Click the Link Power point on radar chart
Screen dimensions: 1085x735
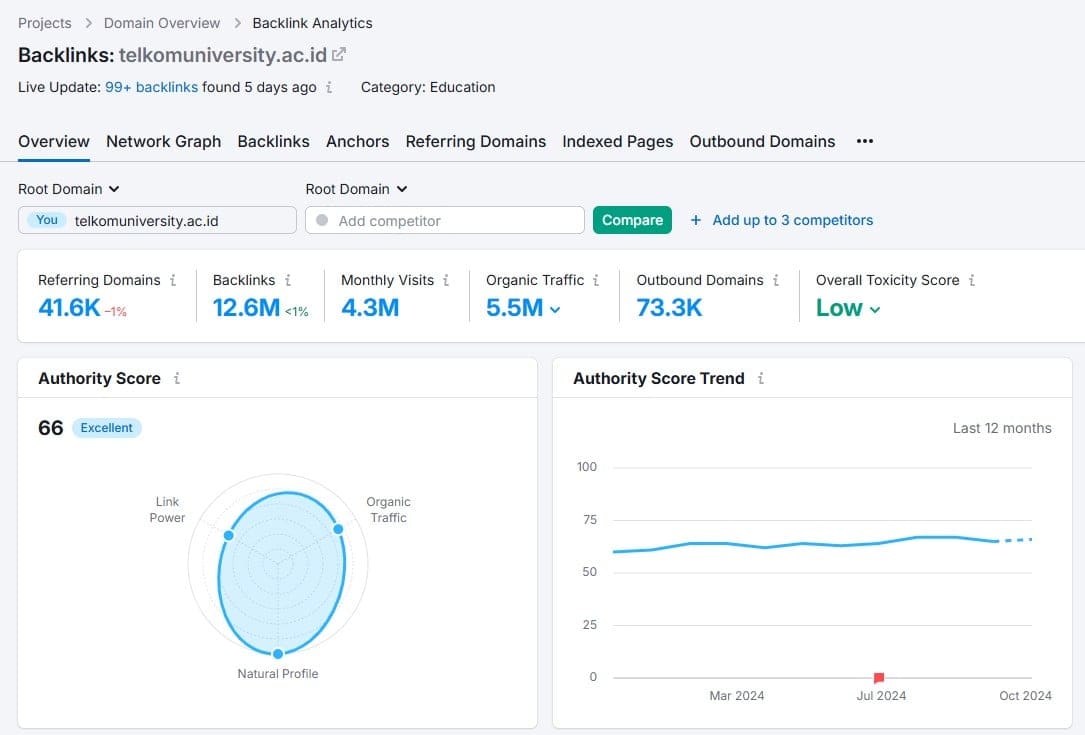click(228, 535)
